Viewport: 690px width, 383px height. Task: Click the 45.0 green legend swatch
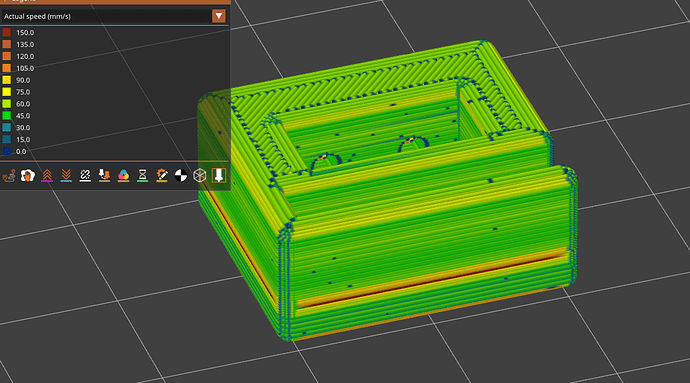click(7, 116)
